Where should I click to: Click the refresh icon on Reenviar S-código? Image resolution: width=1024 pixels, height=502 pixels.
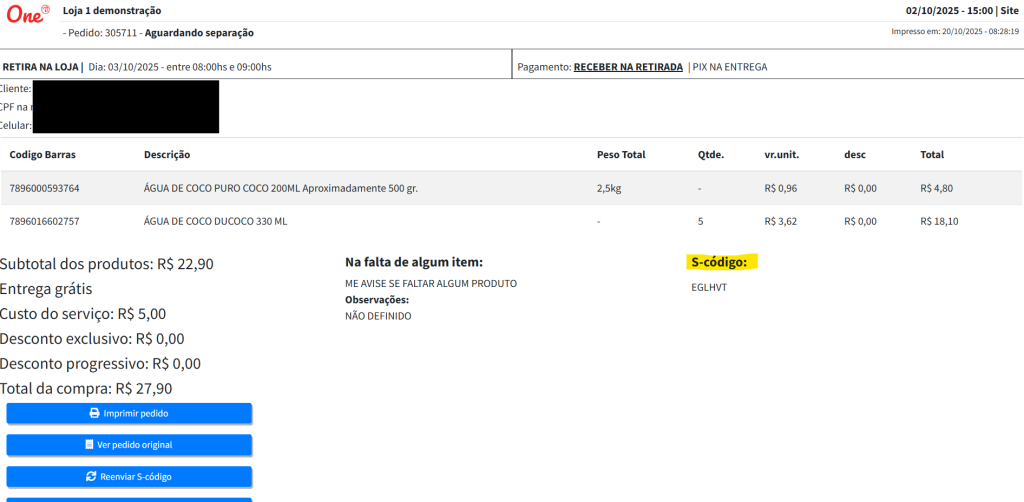pyautogui.click(x=91, y=476)
